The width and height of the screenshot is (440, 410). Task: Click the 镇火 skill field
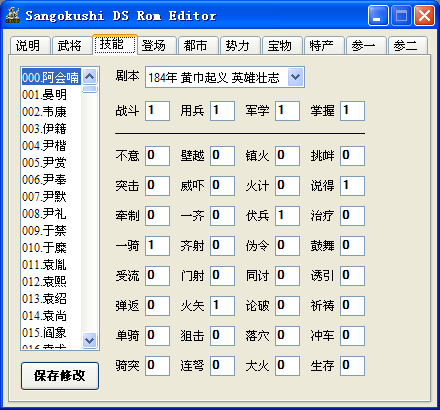pyautogui.click(x=287, y=156)
